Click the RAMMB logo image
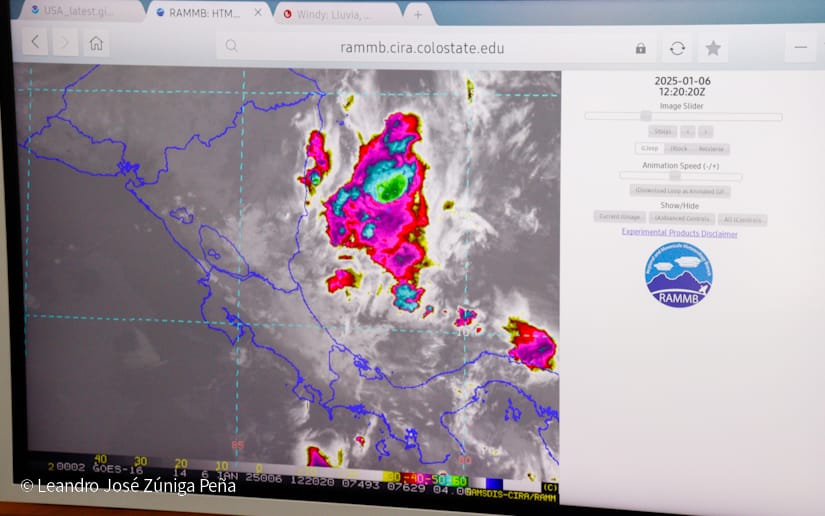825x516 pixels. click(678, 273)
